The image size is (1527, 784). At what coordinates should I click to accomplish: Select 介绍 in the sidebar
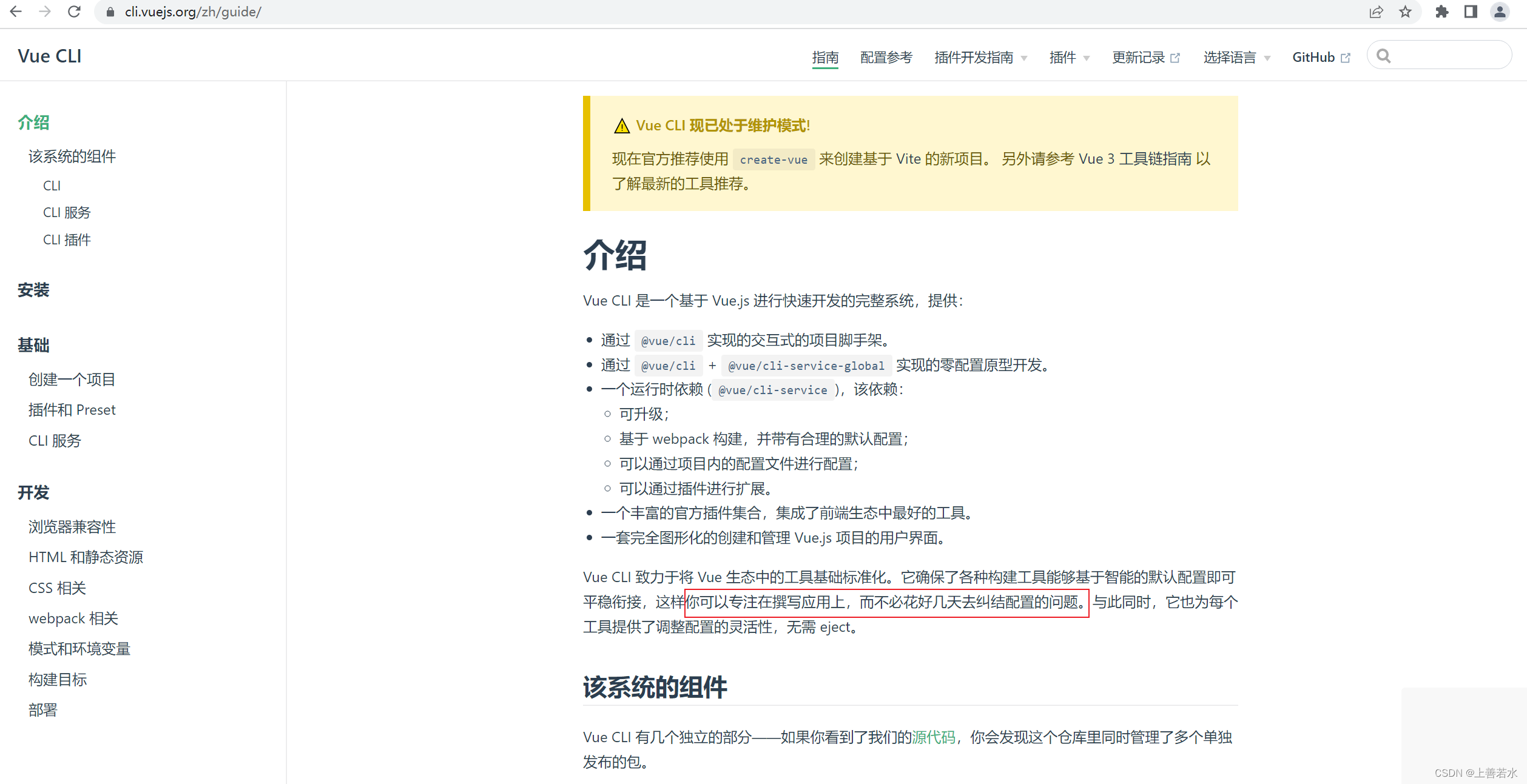(x=33, y=122)
